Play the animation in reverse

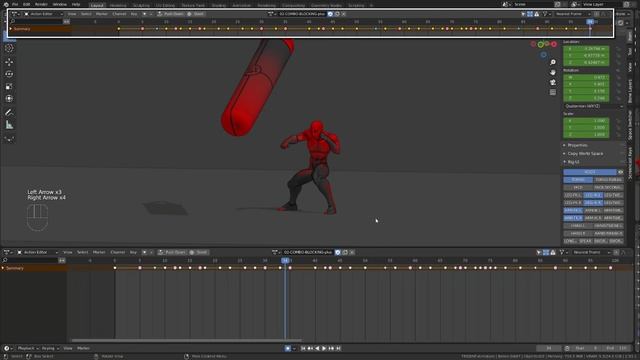pos(317,349)
